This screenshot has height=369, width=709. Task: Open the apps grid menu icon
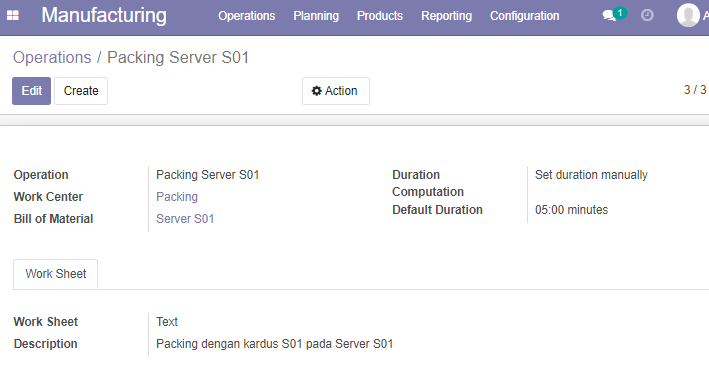click(13, 15)
